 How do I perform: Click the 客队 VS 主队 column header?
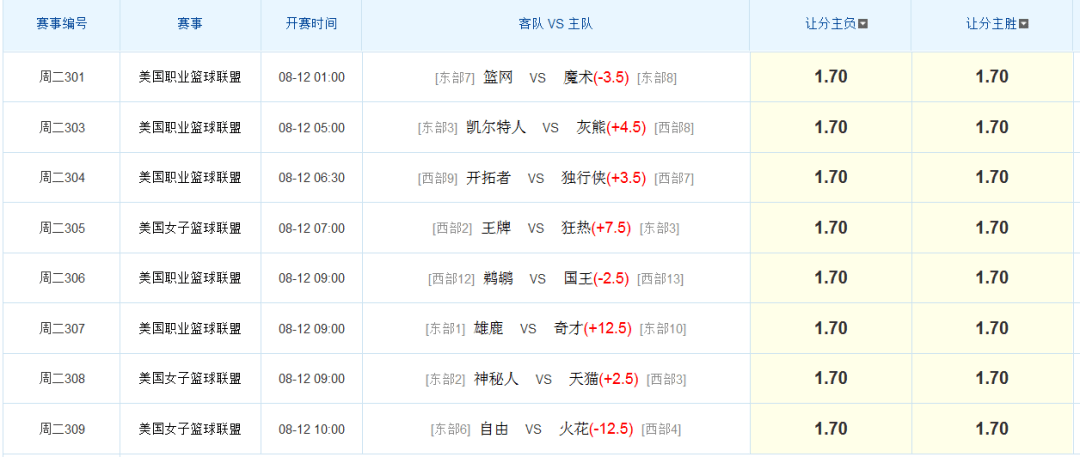point(555,23)
